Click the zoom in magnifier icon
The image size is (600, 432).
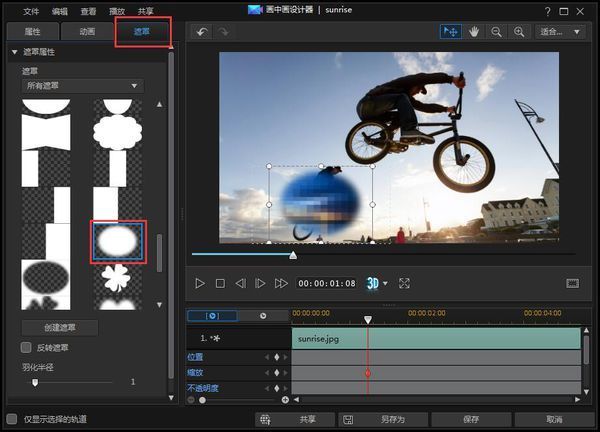[518, 32]
